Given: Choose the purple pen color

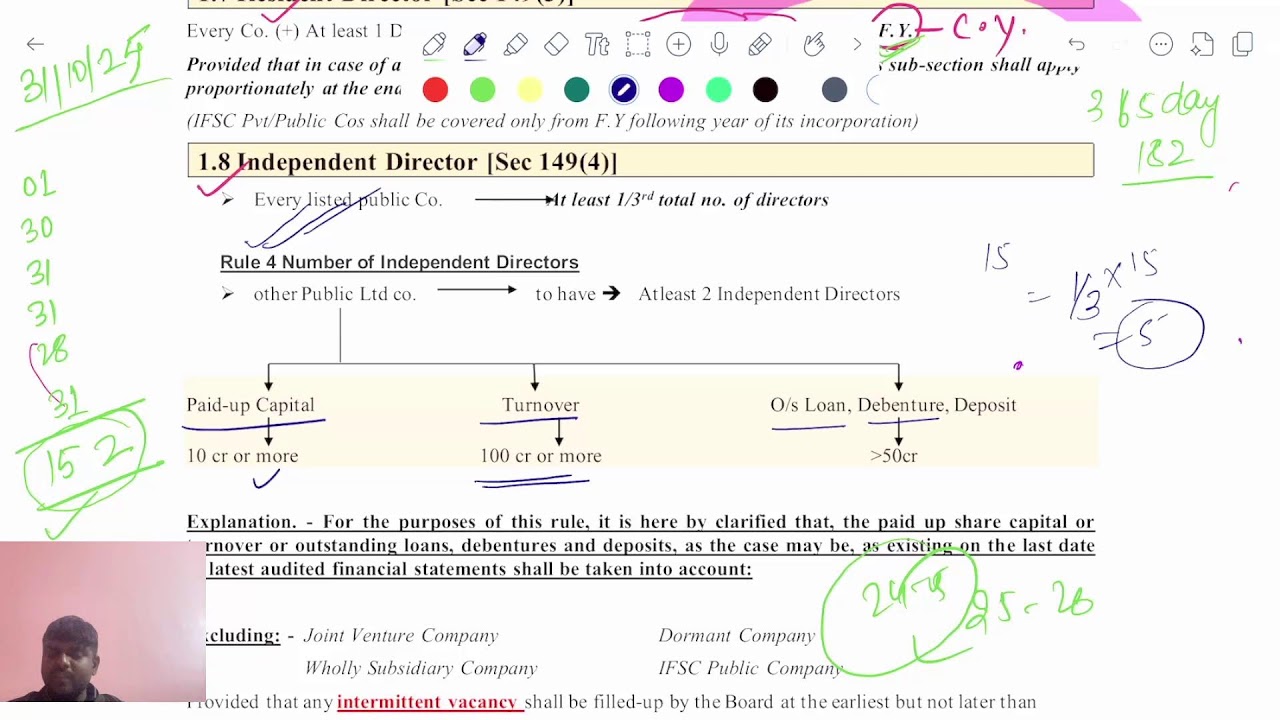Looking at the screenshot, I should pyautogui.click(x=671, y=90).
